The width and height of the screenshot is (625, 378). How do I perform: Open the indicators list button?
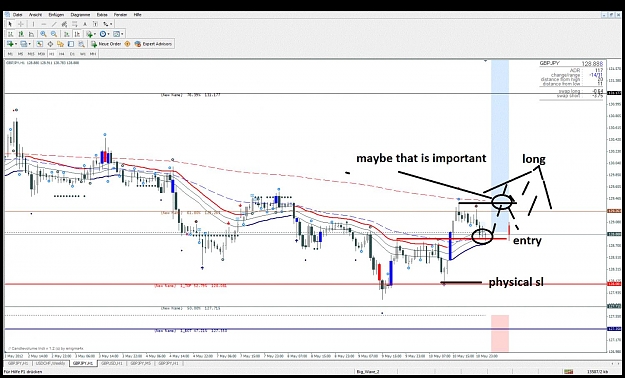tap(89, 34)
